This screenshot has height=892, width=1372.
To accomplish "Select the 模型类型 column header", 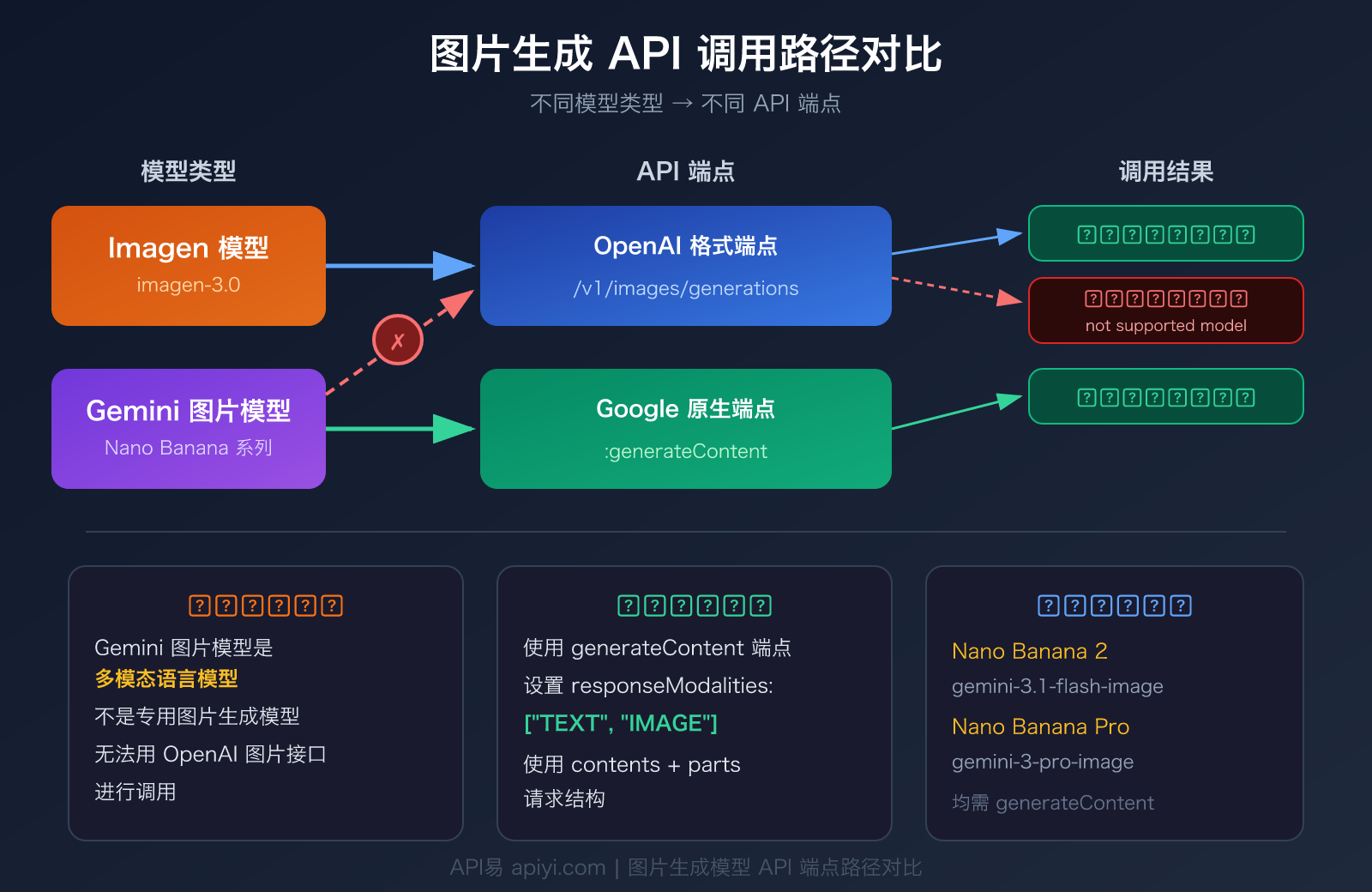I will click(x=188, y=172).
